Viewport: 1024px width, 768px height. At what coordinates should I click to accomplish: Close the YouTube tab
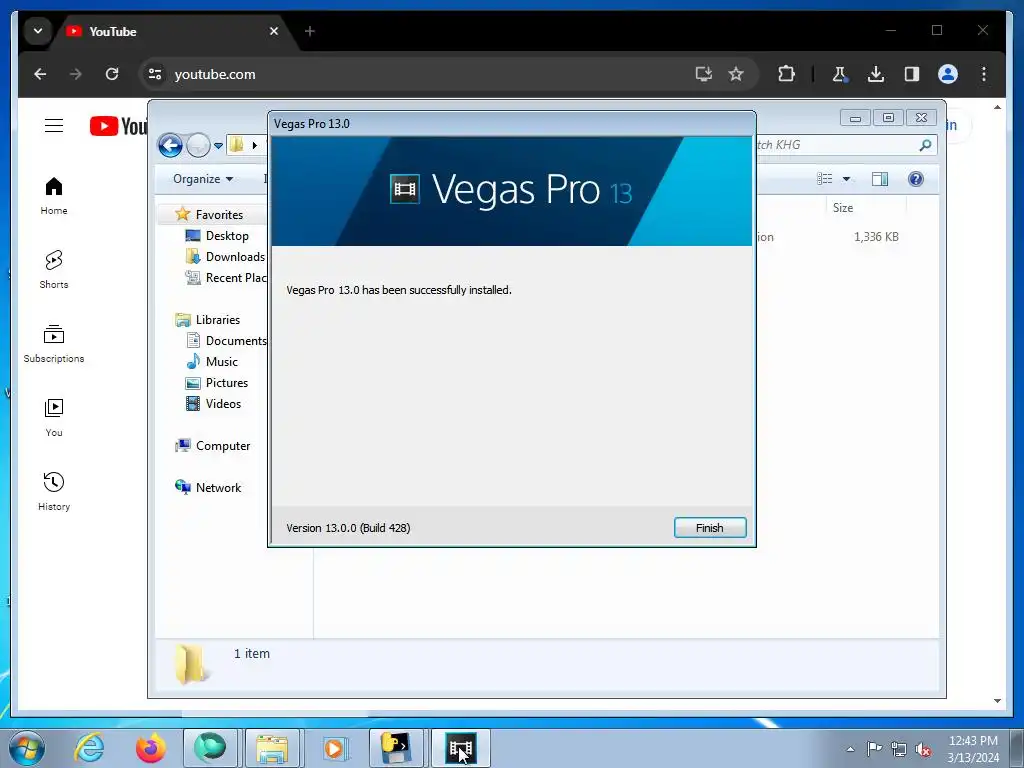[274, 31]
